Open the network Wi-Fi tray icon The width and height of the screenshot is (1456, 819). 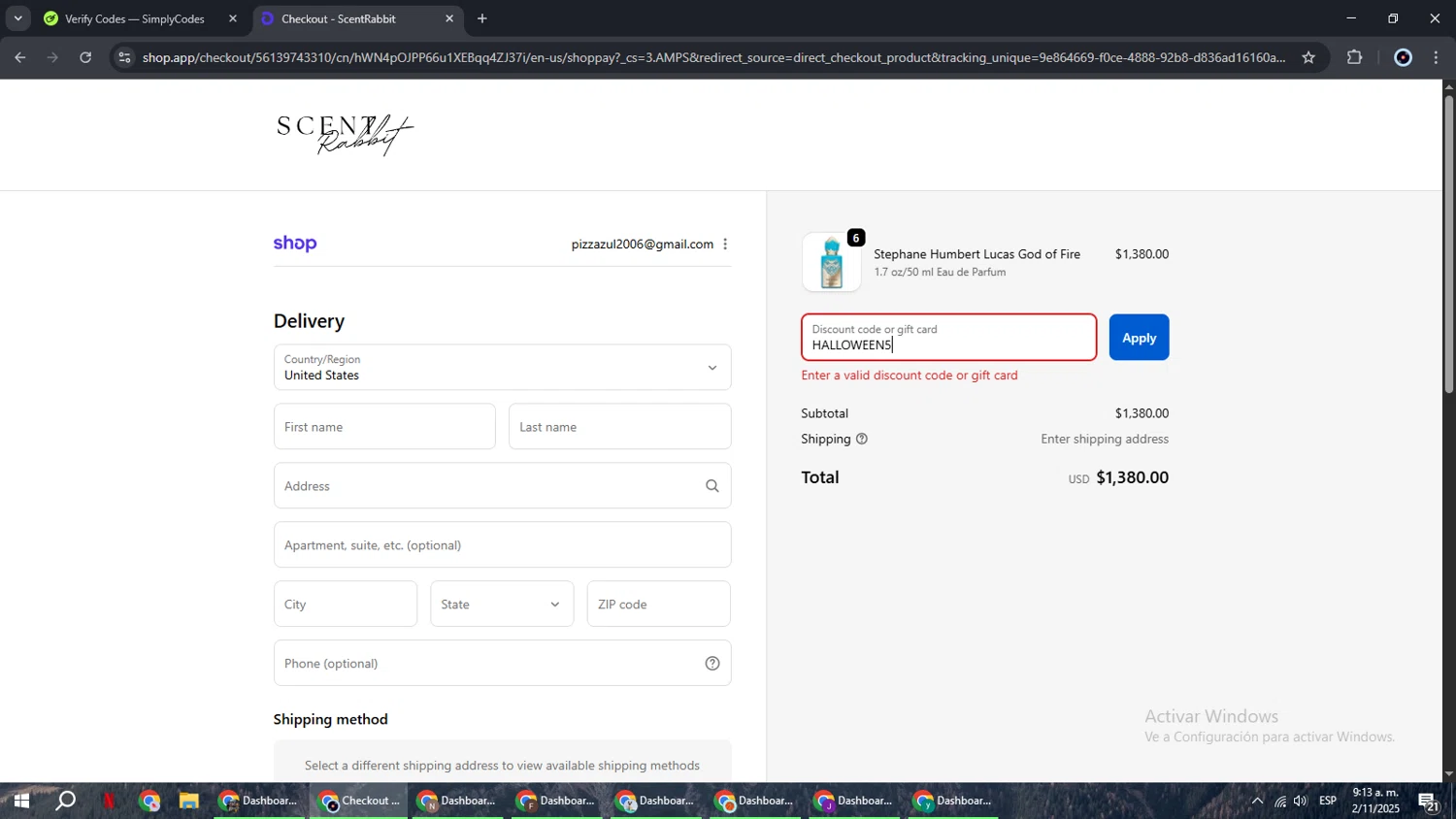pos(1280,802)
